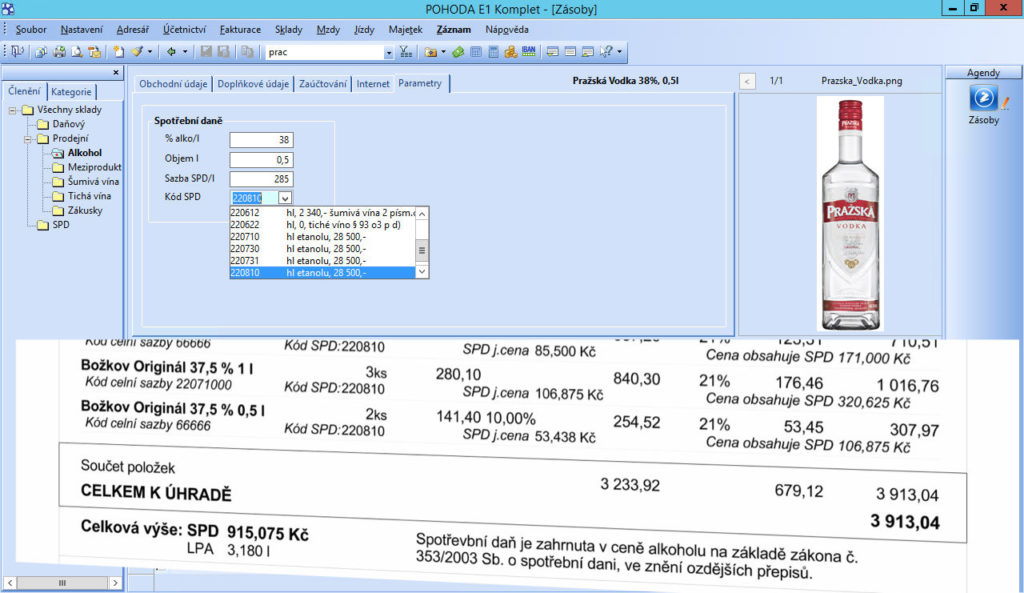
Task: Open the calculator icon in the toolbar
Action: tap(494, 52)
